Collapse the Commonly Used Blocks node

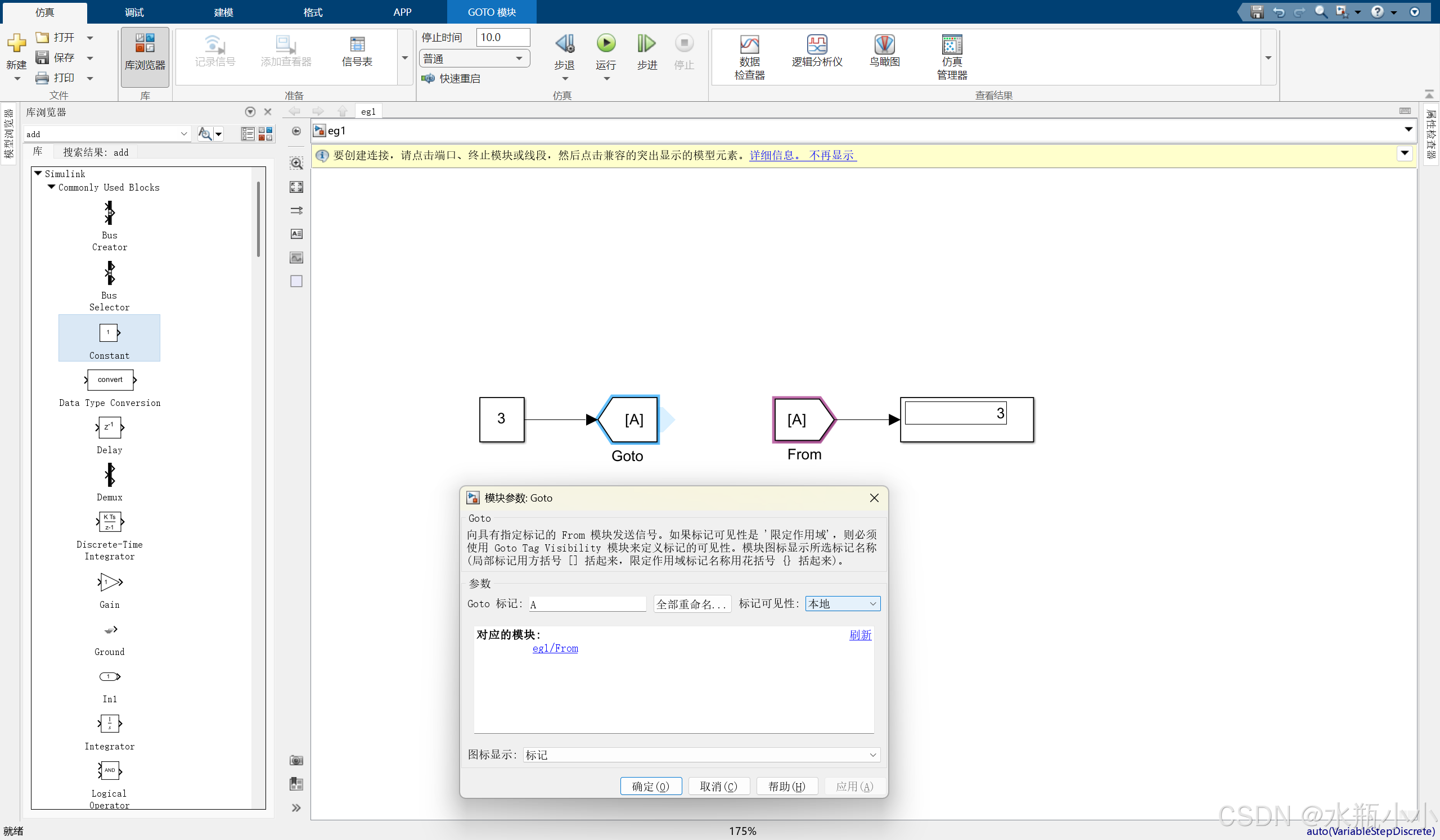pyautogui.click(x=51, y=187)
